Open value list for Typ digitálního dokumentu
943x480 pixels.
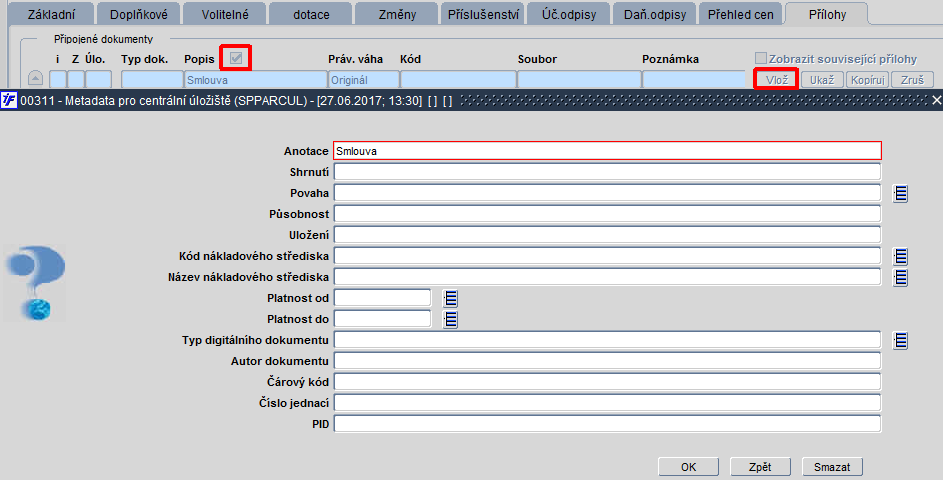[x=900, y=340]
